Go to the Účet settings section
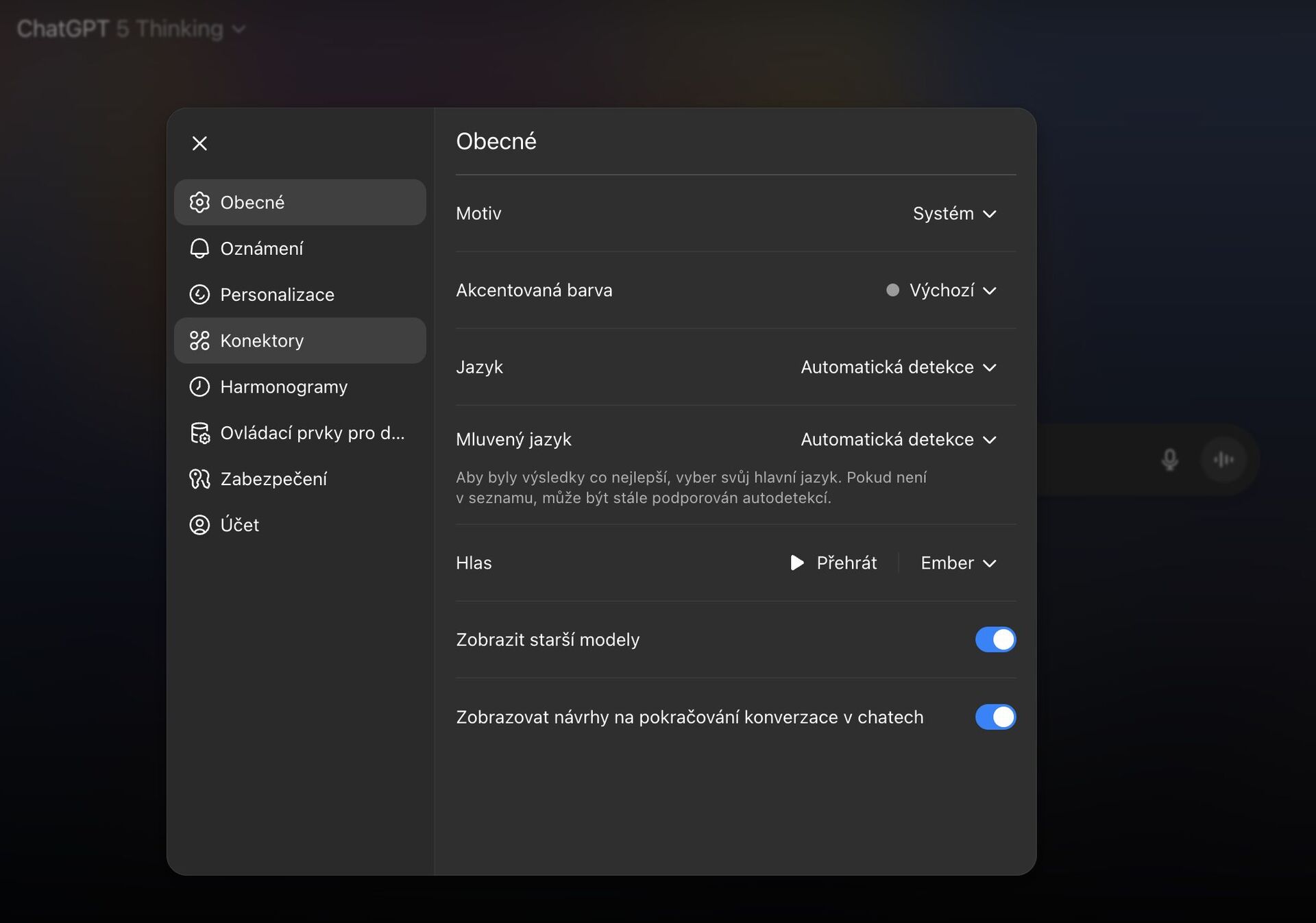Image resolution: width=1316 pixels, height=923 pixels. [x=239, y=525]
